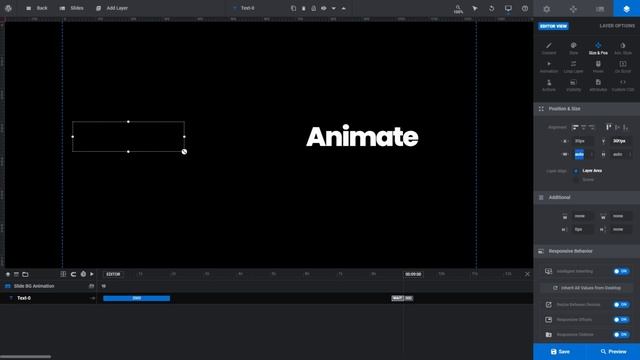The height and width of the screenshot is (360, 640).
Task: Open Attributes settings
Action: click(x=598, y=85)
